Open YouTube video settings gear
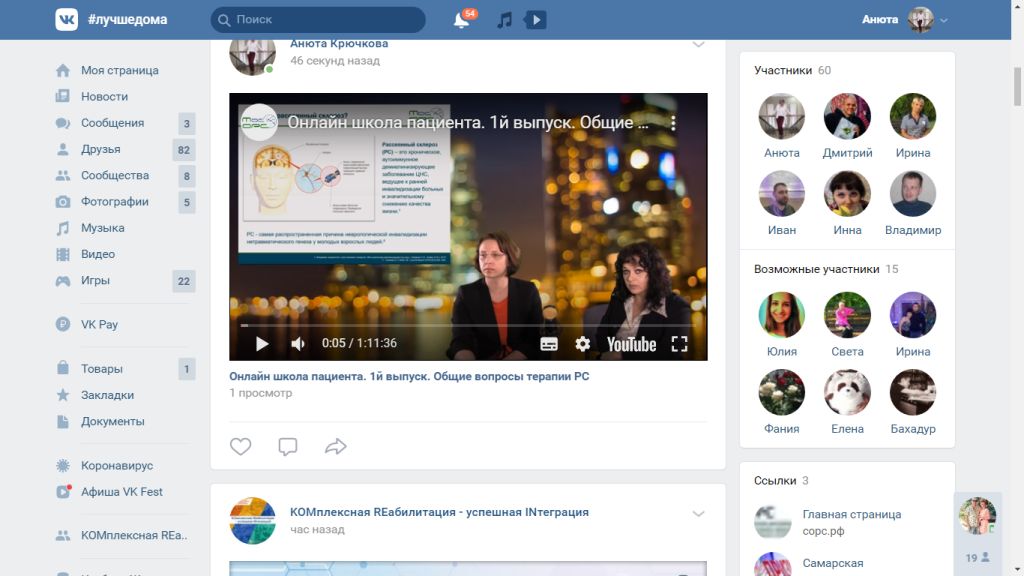This screenshot has height=576, width=1024. pos(583,344)
